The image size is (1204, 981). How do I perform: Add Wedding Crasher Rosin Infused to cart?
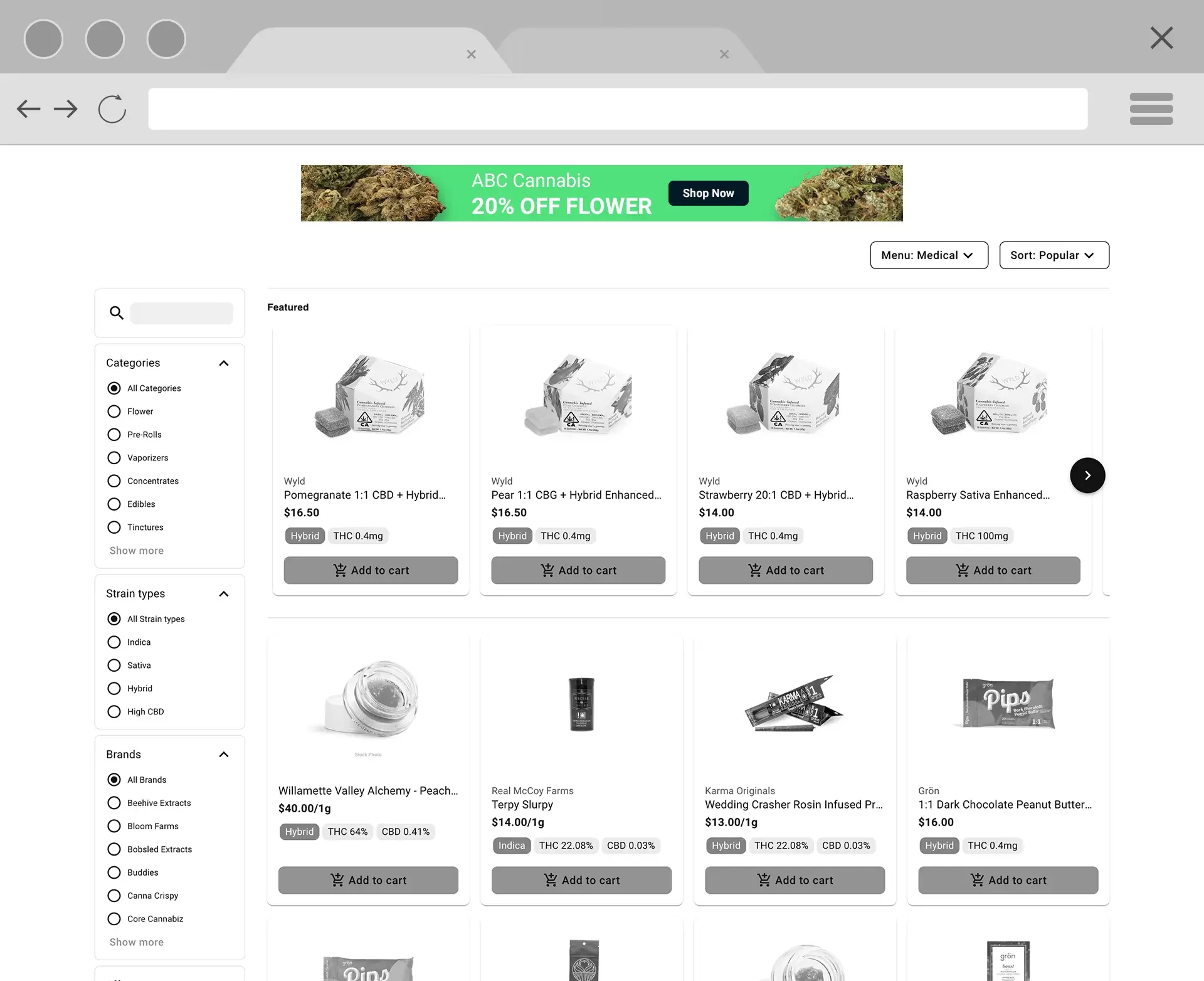(x=795, y=880)
